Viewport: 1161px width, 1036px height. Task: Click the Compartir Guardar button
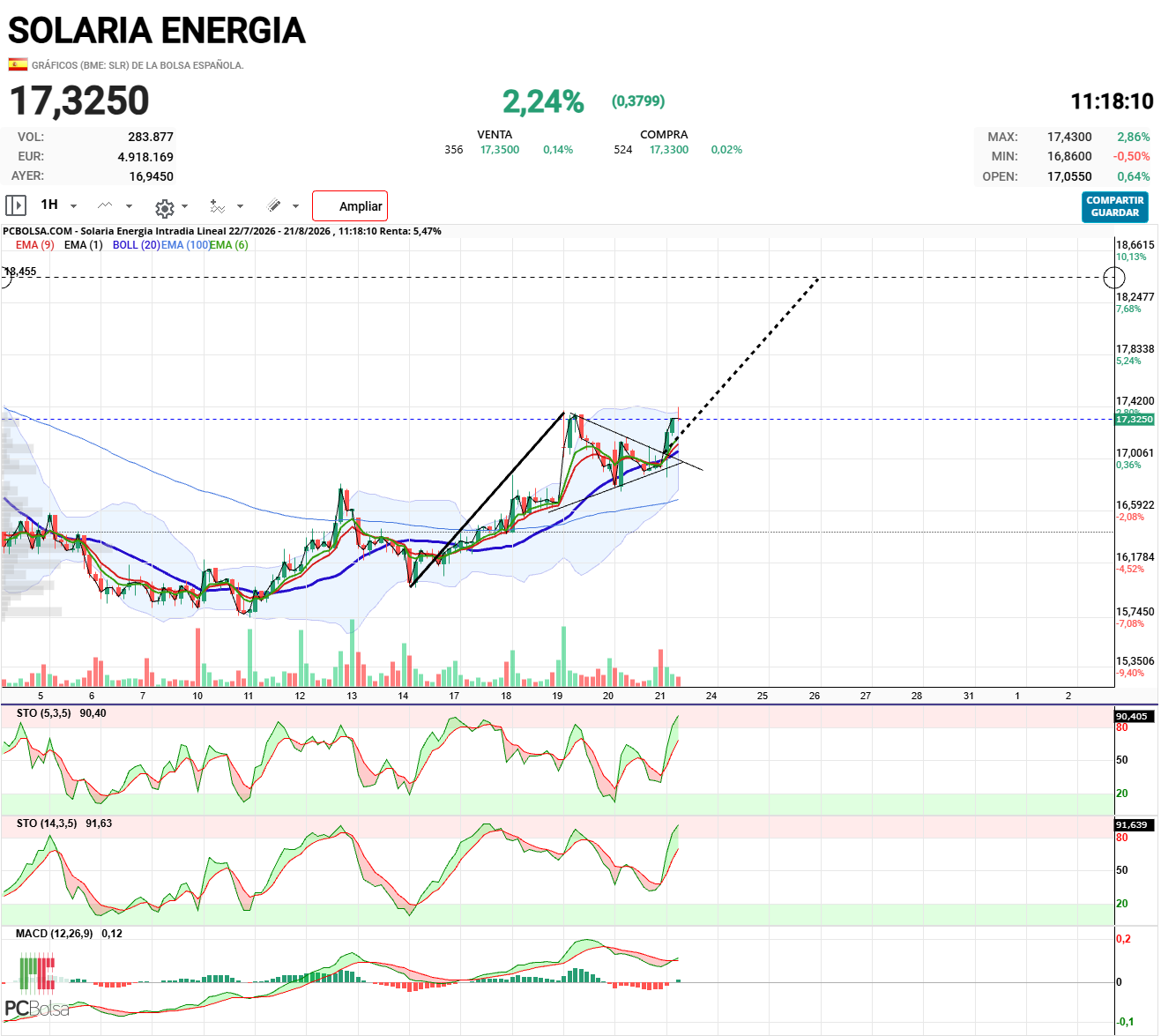(x=1115, y=207)
